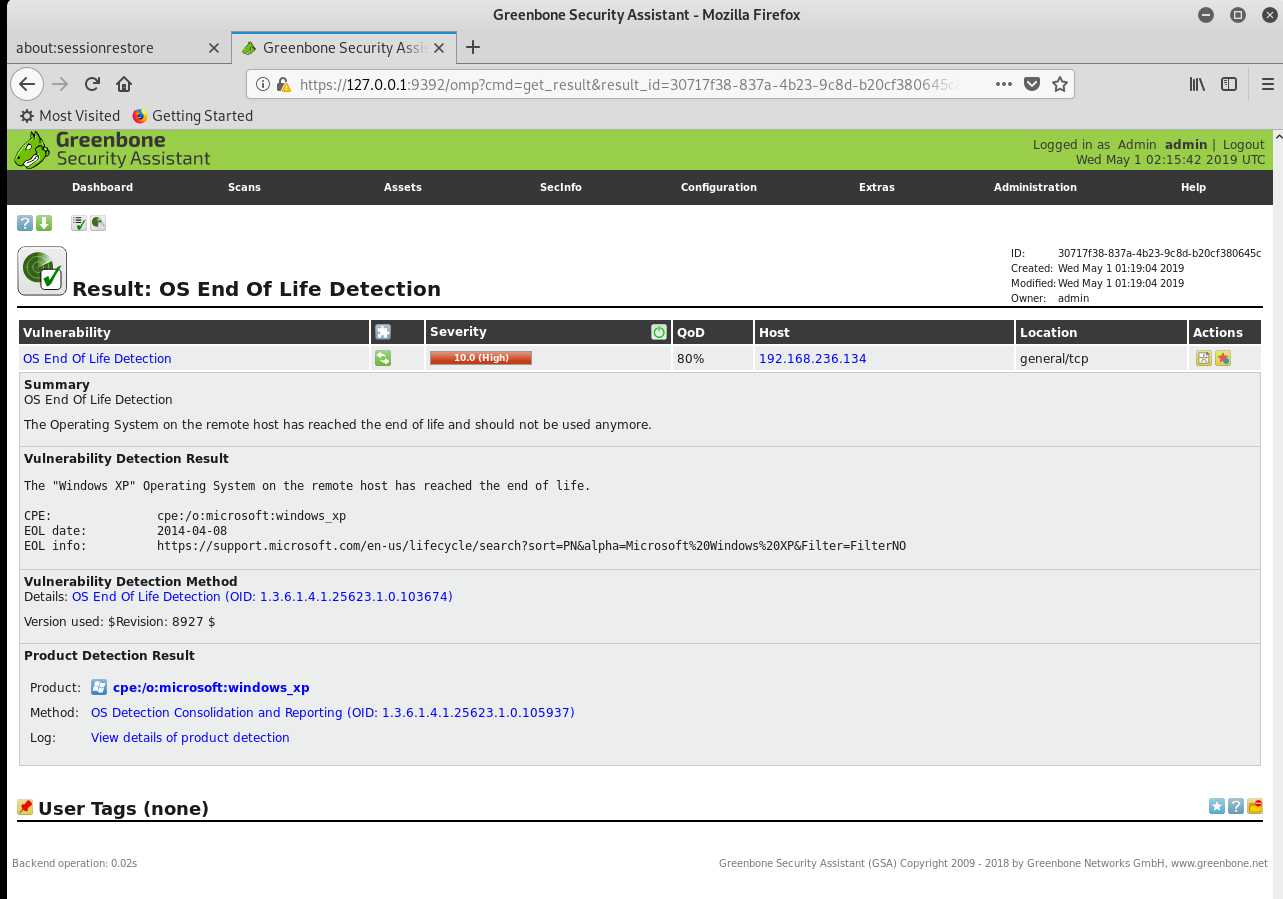Add a new user tag via star icon
The width and height of the screenshot is (1283, 899).
click(x=1217, y=806)
